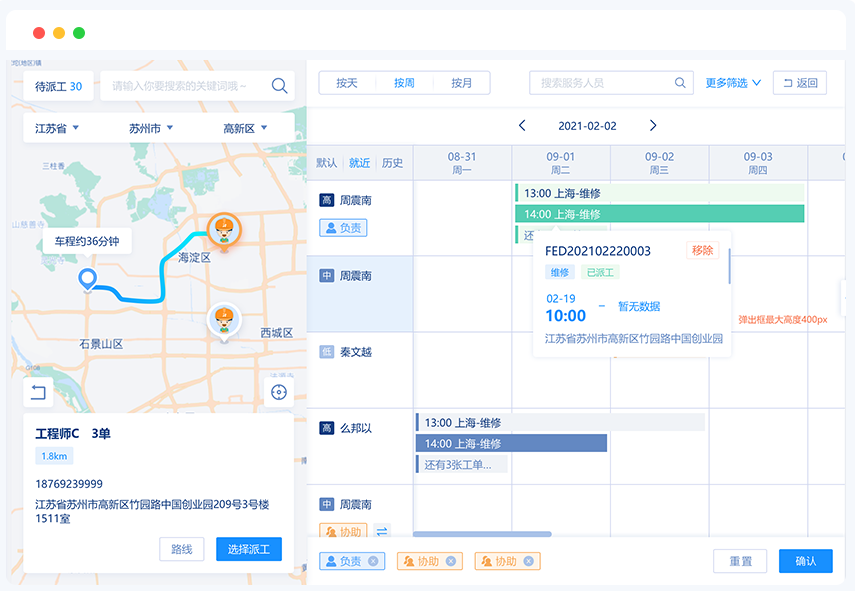Select 历史 sort tab
Screen dimensions: 855x591
[392, 162]
